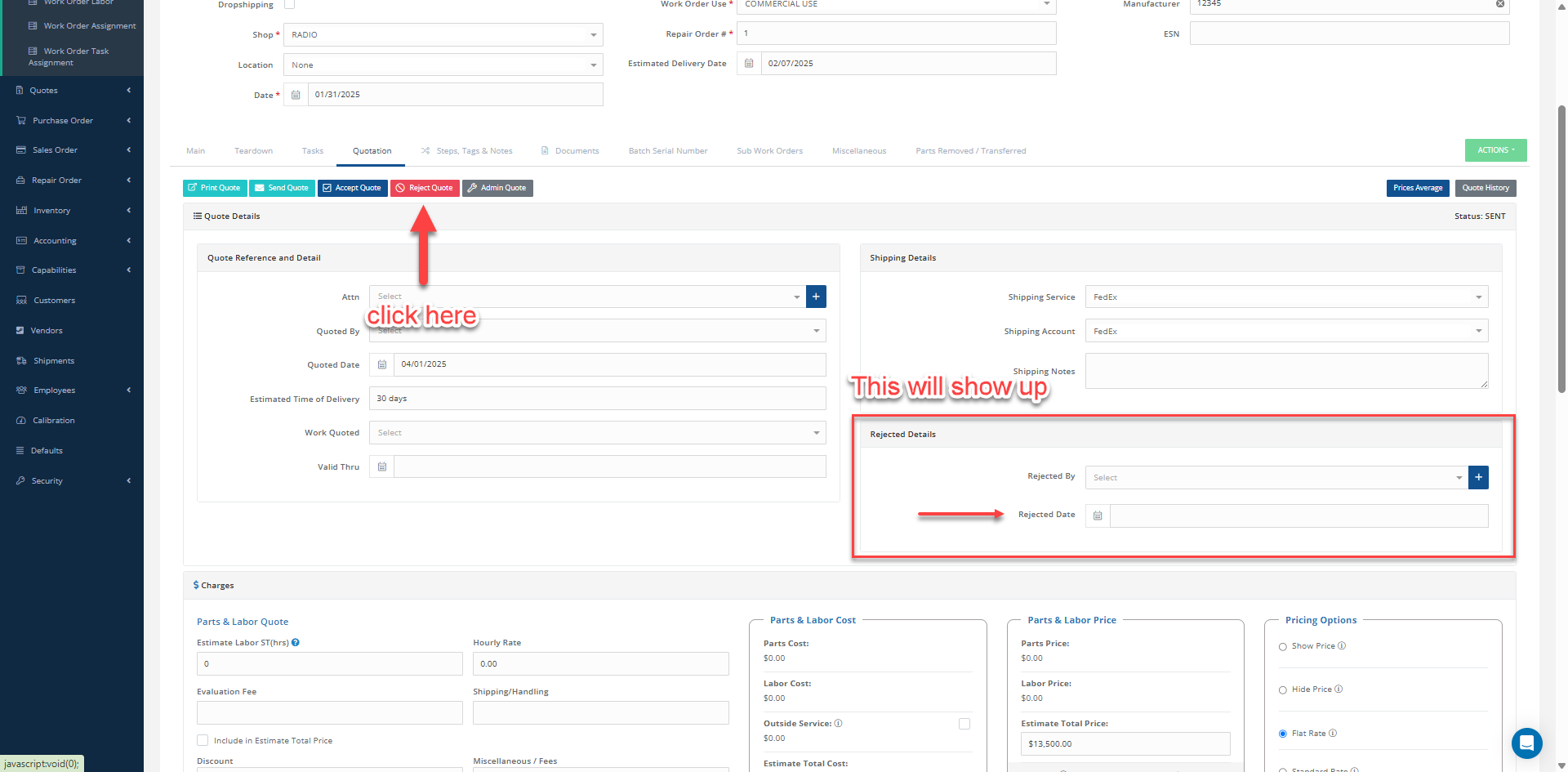Image resolution: width=1568 pixels, height=772 pixels.
Task: Click Estimate Labor help question icon
Action: tap(296, 643)
